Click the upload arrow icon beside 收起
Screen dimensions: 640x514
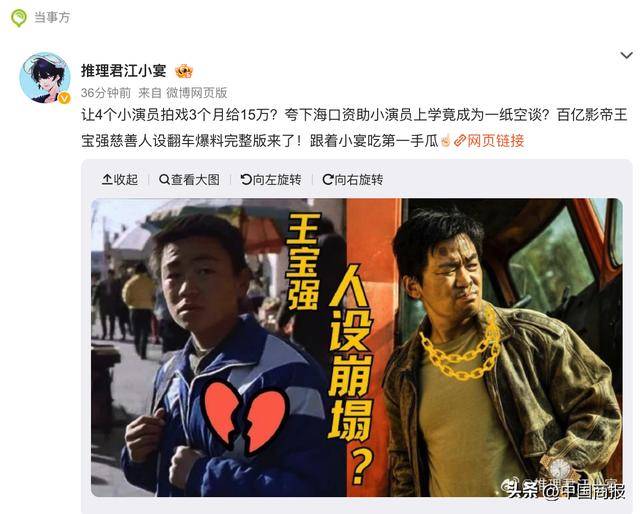107,179
